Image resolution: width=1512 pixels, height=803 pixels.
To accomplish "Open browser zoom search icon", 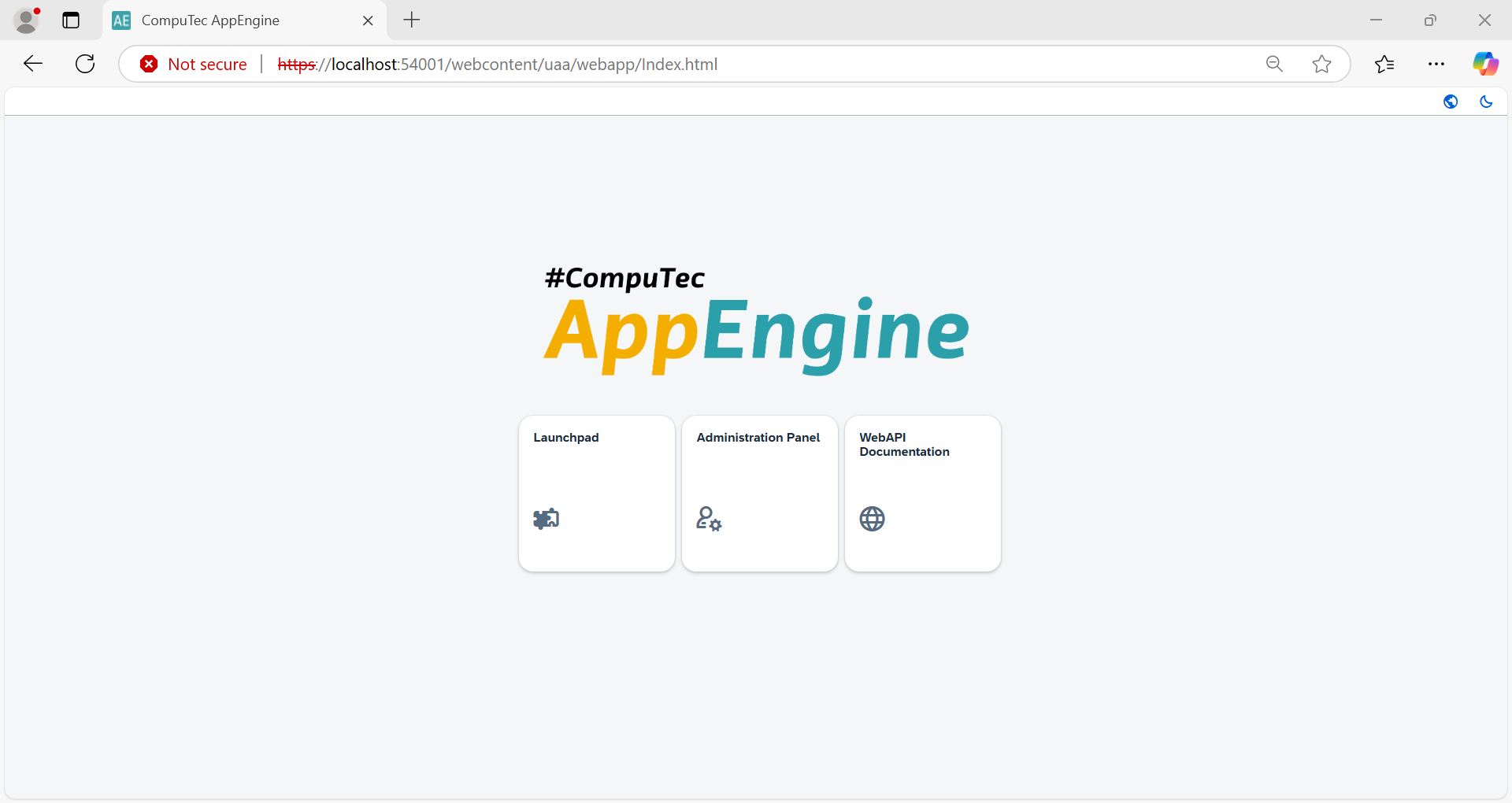I will tap(1274, 64).
